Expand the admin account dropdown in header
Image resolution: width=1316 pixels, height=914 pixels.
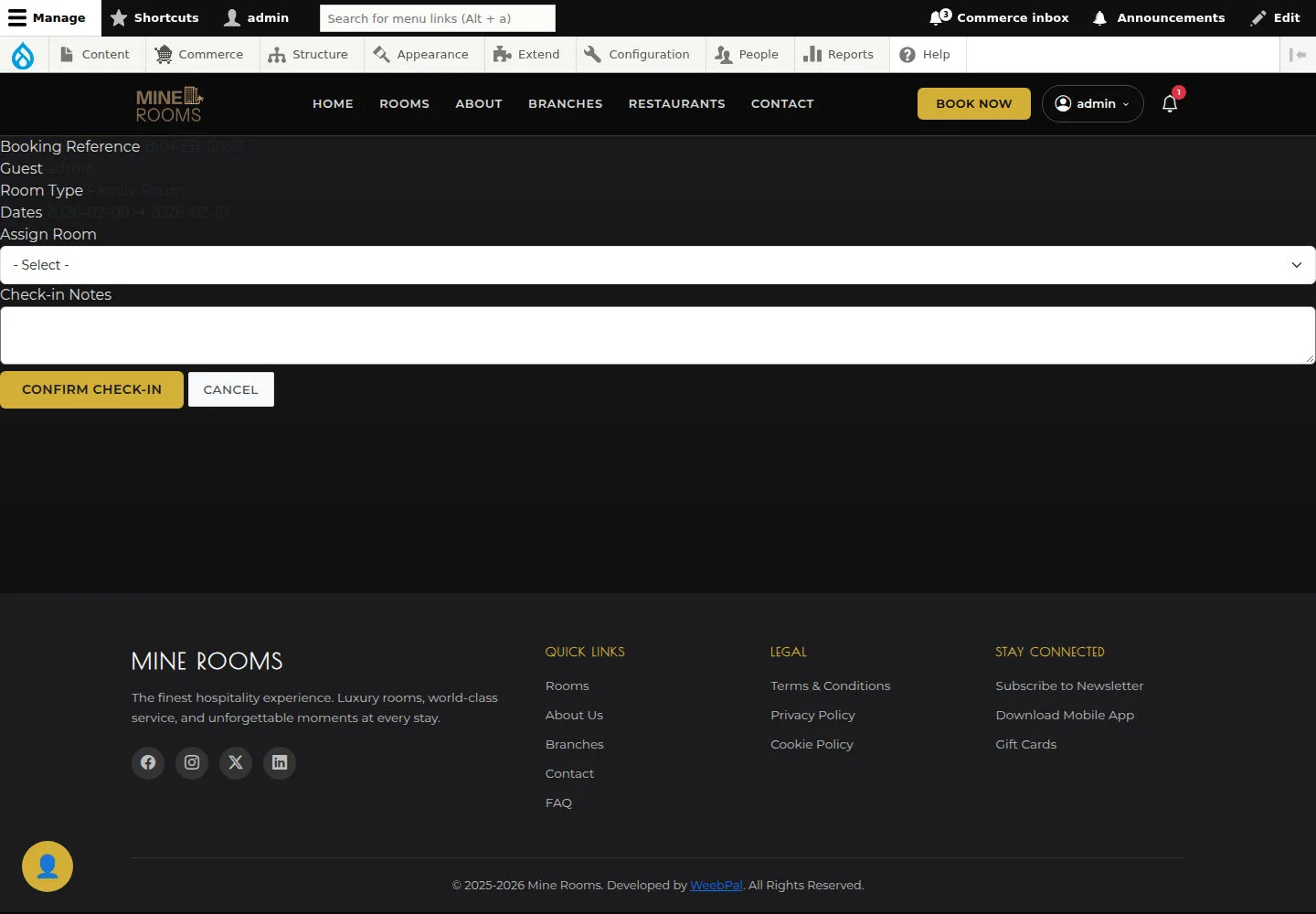click(1093, 103)
